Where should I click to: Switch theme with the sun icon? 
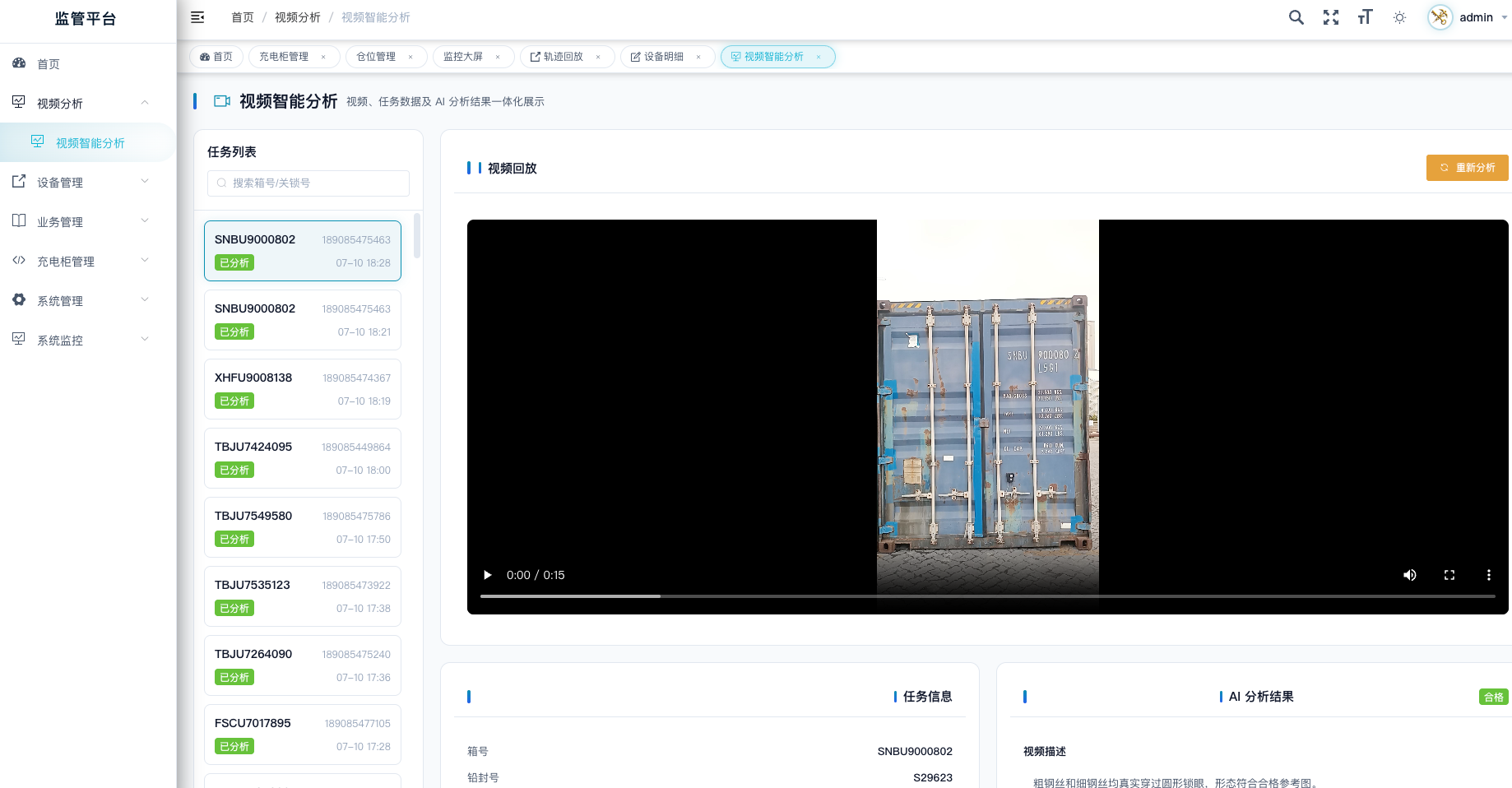click(1400, 17)
